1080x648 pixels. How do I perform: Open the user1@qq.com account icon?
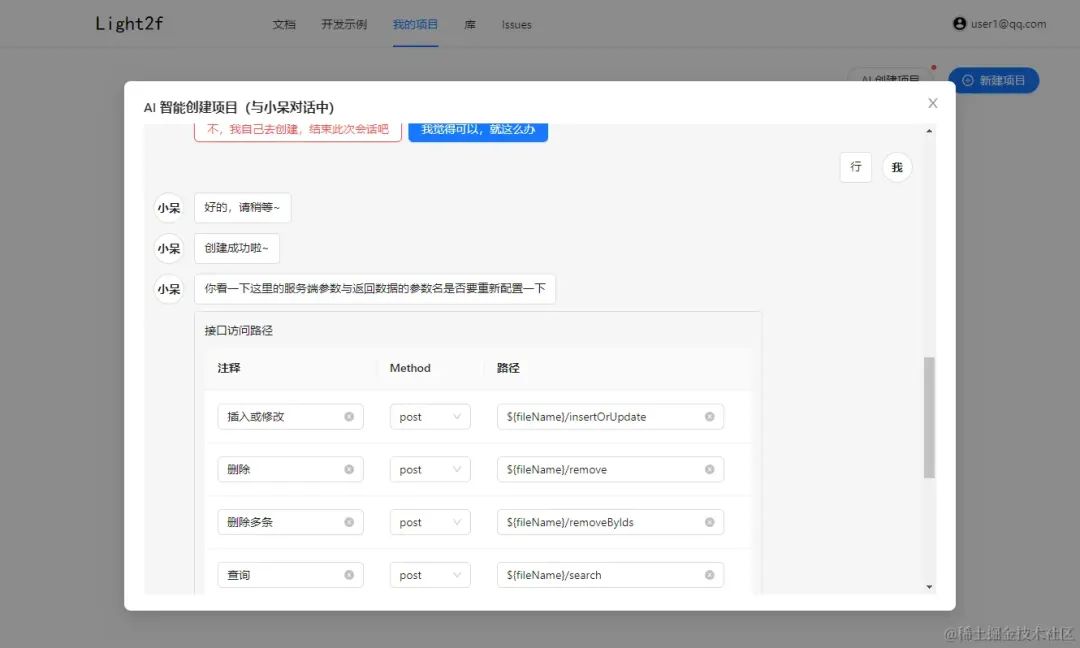click(961, 24)
